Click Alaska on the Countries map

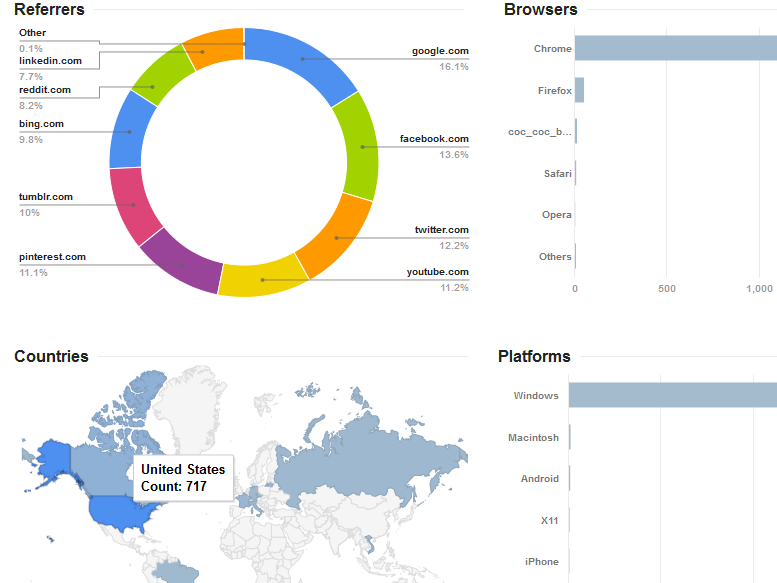coord(54,458)
